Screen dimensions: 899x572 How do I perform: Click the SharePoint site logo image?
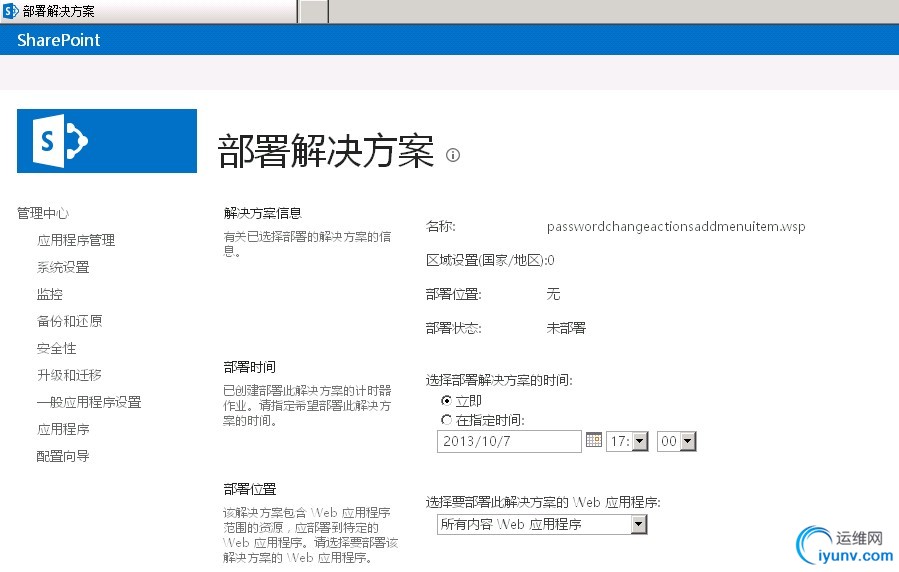(x=107, y=140)
